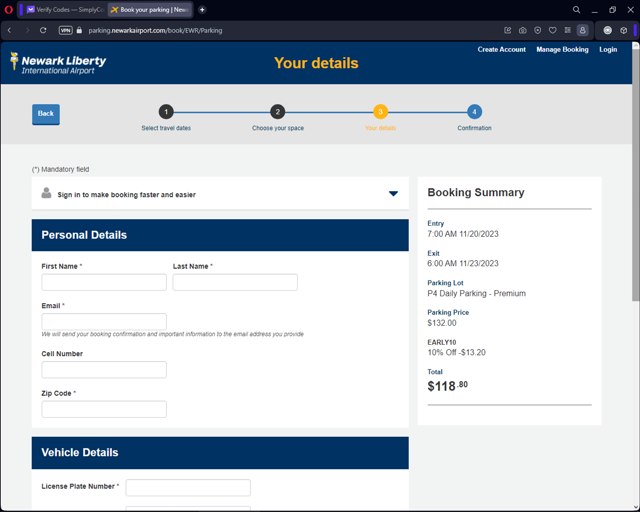
Task: Click the License Plate Number field
Action: [x=188, y=488]
